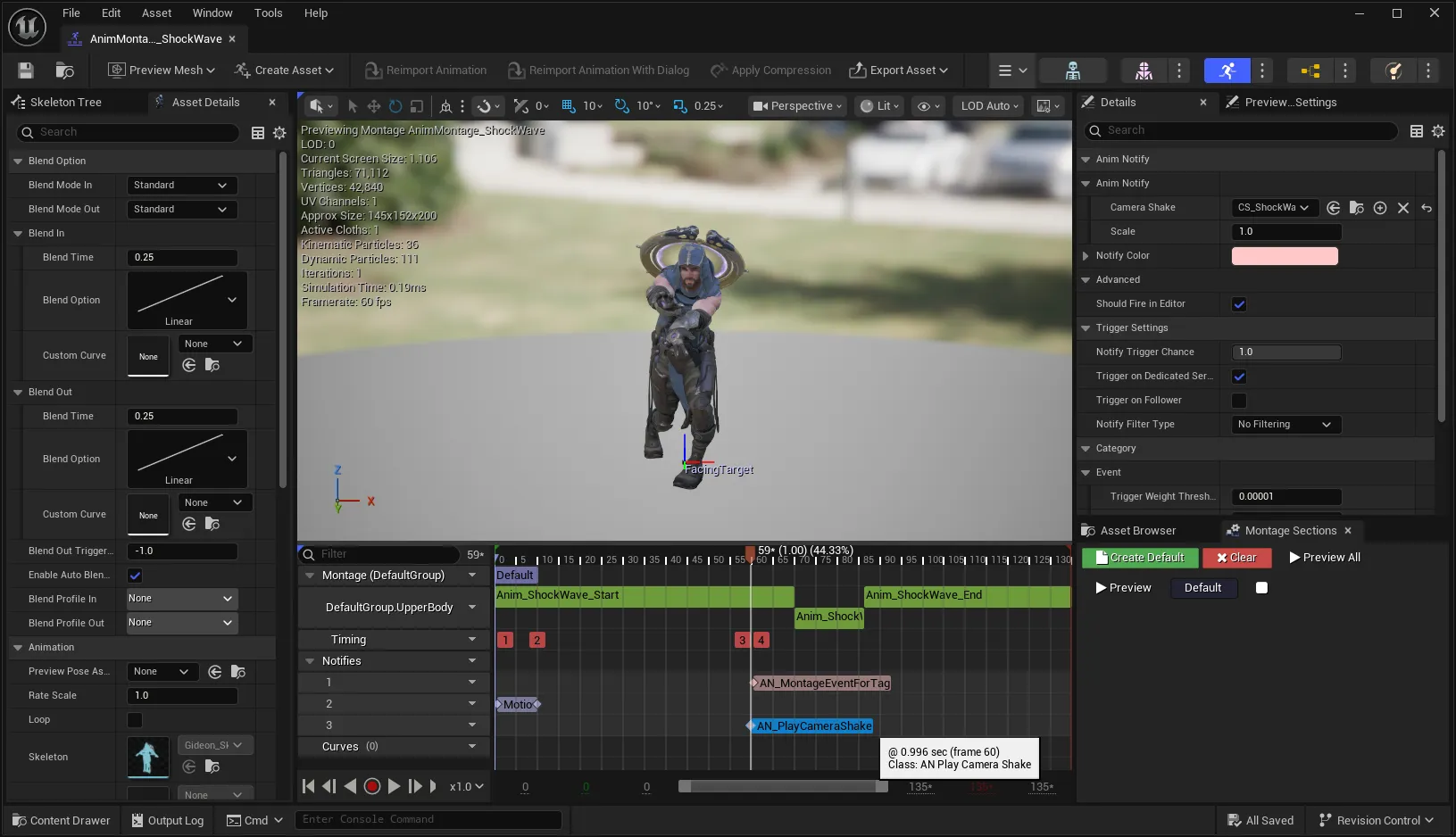This screenshot has height=837, width=1456.
Task: Click the record button in timeline controls
Action: (372, 786)
